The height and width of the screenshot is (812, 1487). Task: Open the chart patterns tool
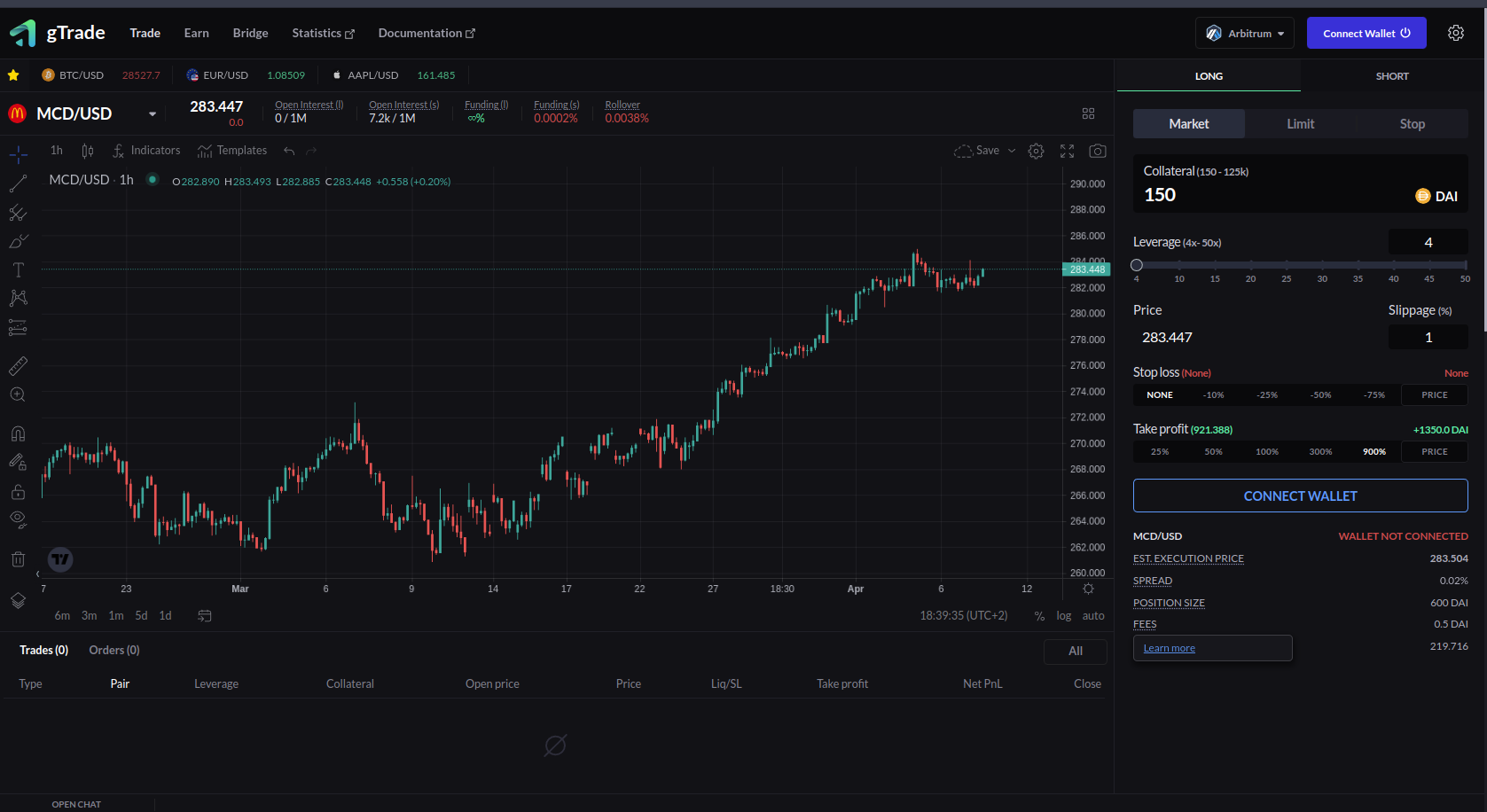click(x=18, y=299)
